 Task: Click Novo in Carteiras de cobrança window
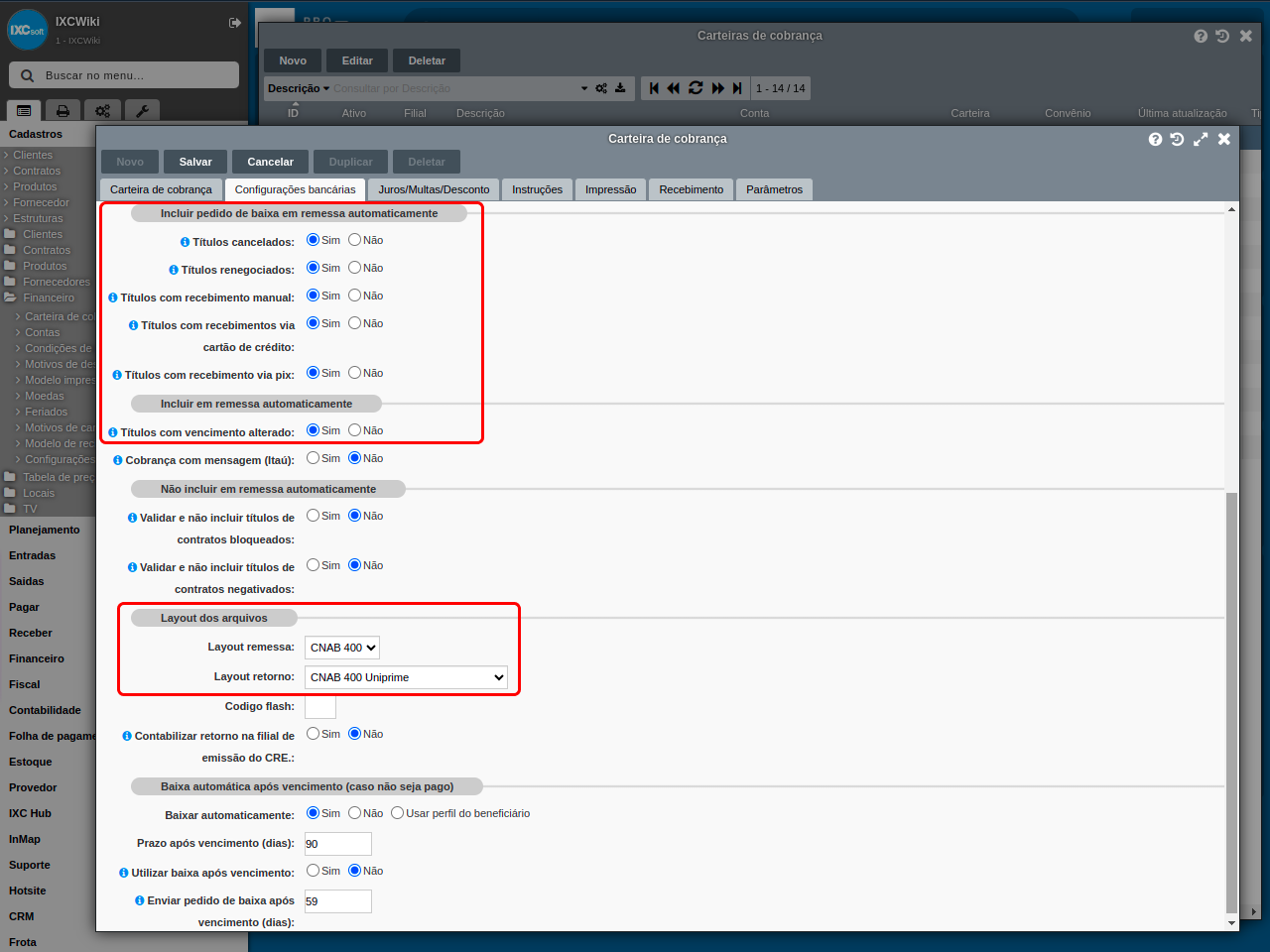[x=293, y=60]
